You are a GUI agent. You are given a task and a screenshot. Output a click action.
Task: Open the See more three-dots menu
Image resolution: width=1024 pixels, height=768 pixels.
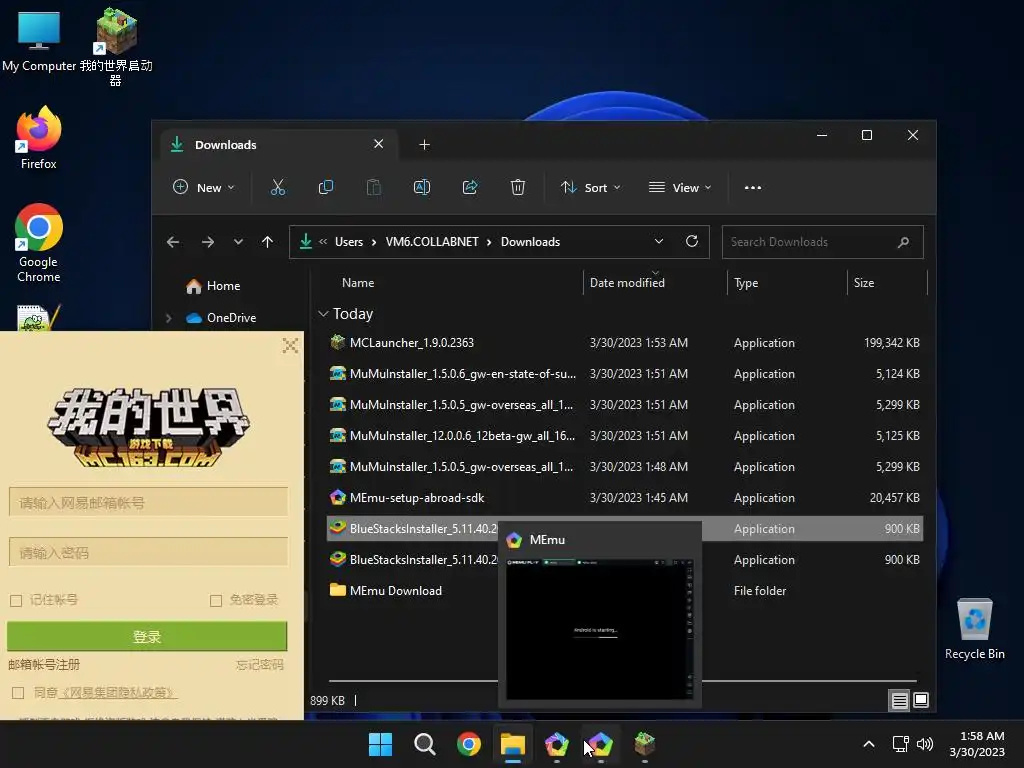click(752, 187)
